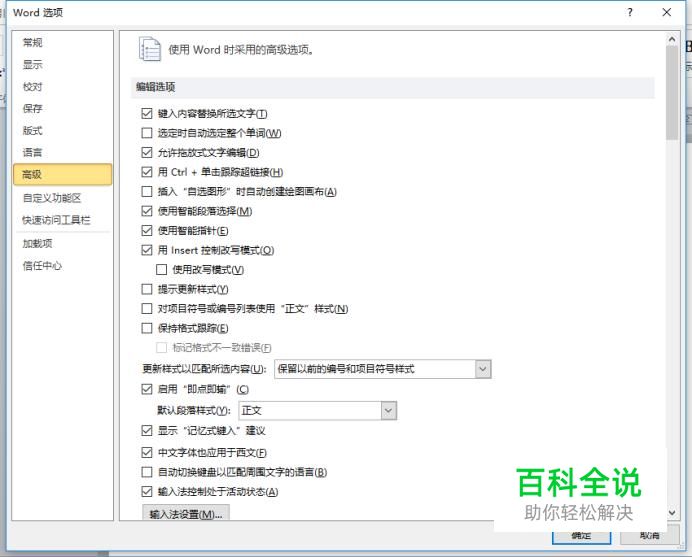Click the 使用 Word 时采用的高级选项 heading
Image resolution: width=692 pixels, height=557 pixels.
tap(241, 50)
